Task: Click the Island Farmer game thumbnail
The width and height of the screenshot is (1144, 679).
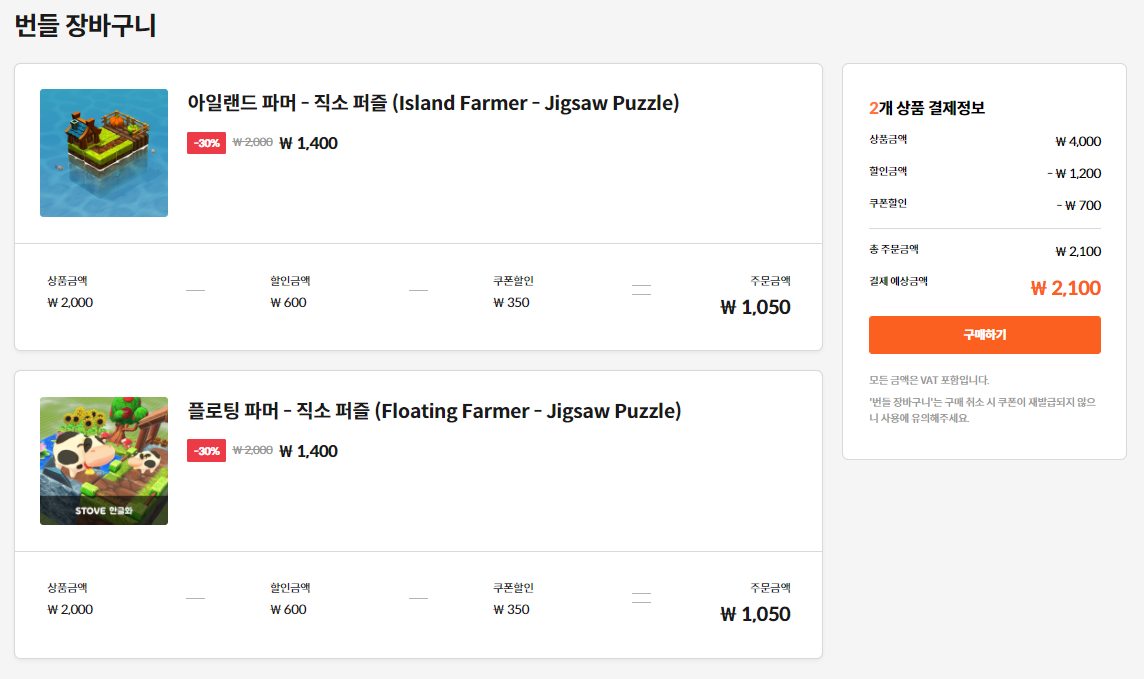Action: click(x=104, y=153)
